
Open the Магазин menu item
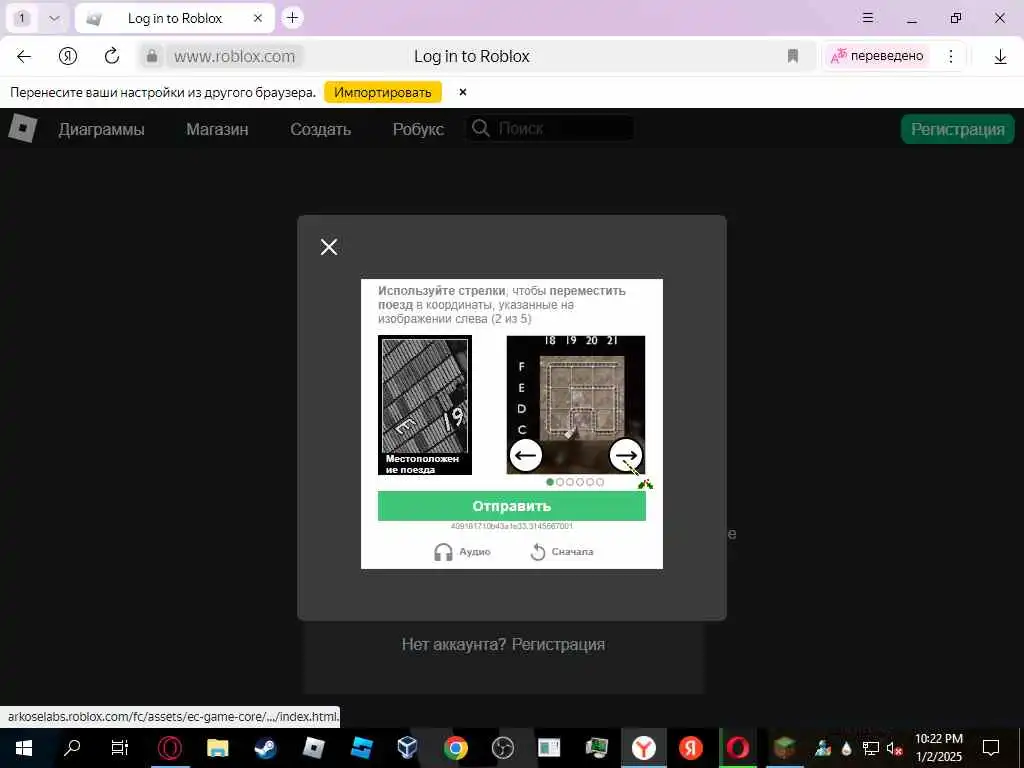point(217,129)
